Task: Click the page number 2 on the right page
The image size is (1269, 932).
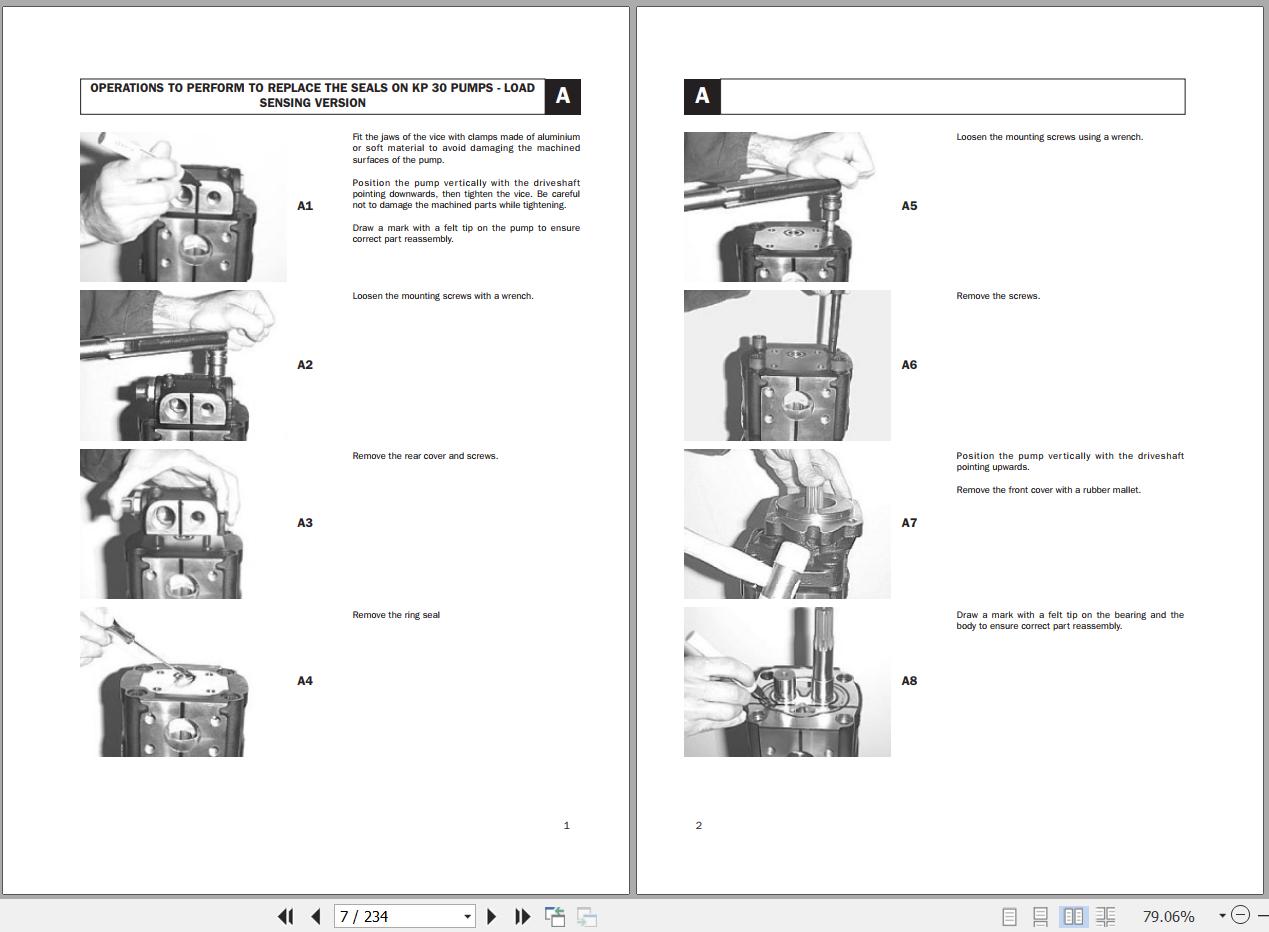Action: 699,825
